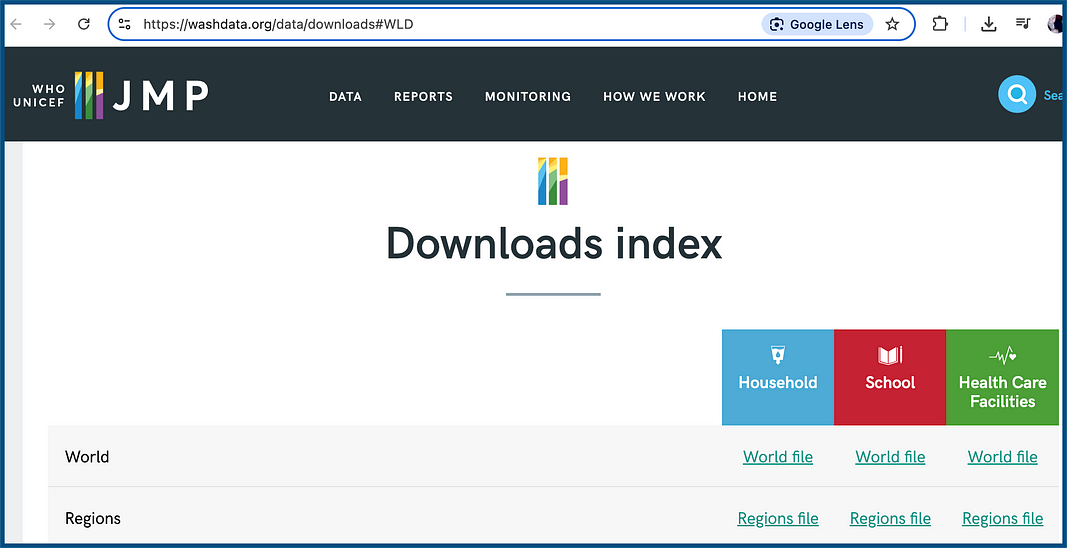Open the HOW WE WORK menu
The width and height of the screenshot is (1067, 548).
654,97
